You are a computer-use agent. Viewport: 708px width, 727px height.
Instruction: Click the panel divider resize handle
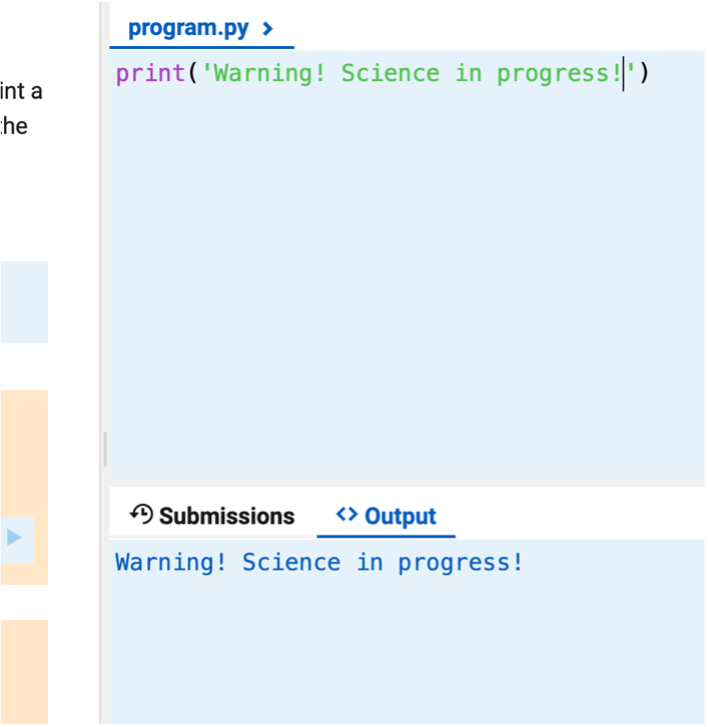(x=105, y=449)
